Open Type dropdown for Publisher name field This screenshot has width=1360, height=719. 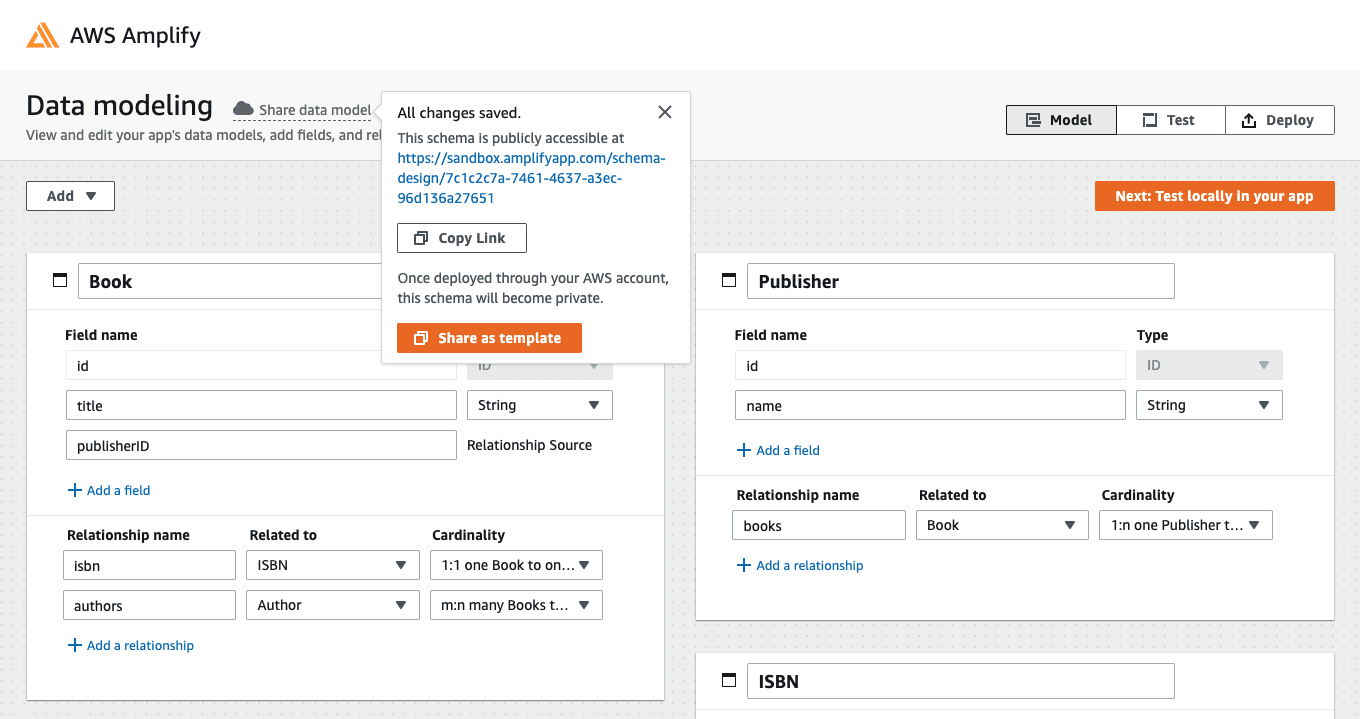coord(1209,405)
